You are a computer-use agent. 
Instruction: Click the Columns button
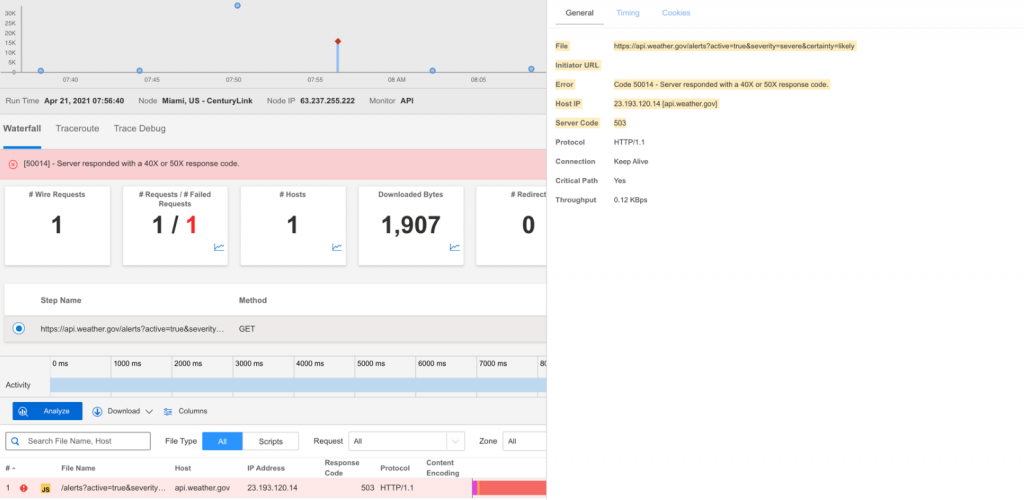pos(185,411)
